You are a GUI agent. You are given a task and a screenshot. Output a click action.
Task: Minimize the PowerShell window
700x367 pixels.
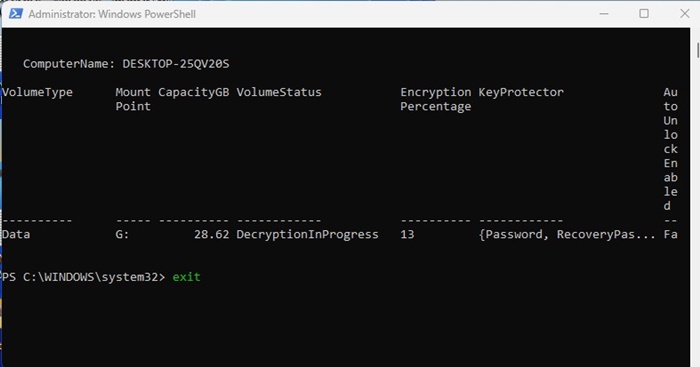tap(604, 14)
